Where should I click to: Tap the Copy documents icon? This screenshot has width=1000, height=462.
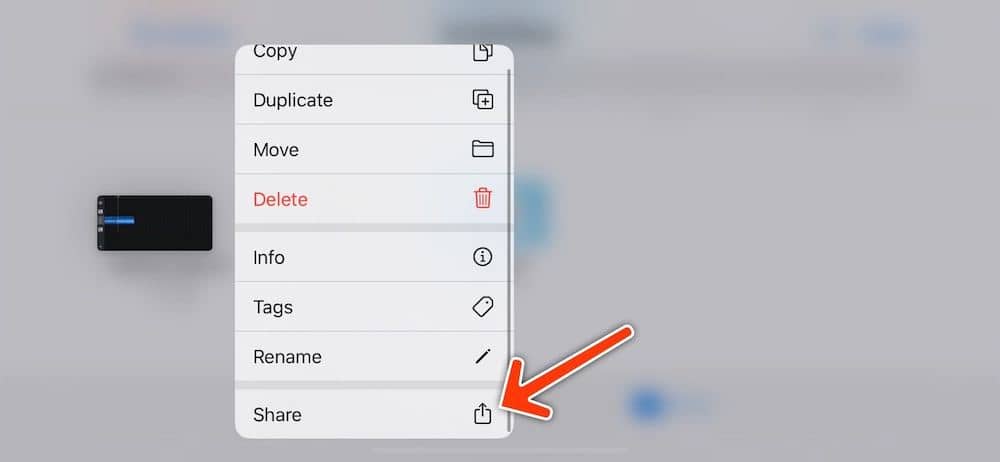(x=483, y=52)
